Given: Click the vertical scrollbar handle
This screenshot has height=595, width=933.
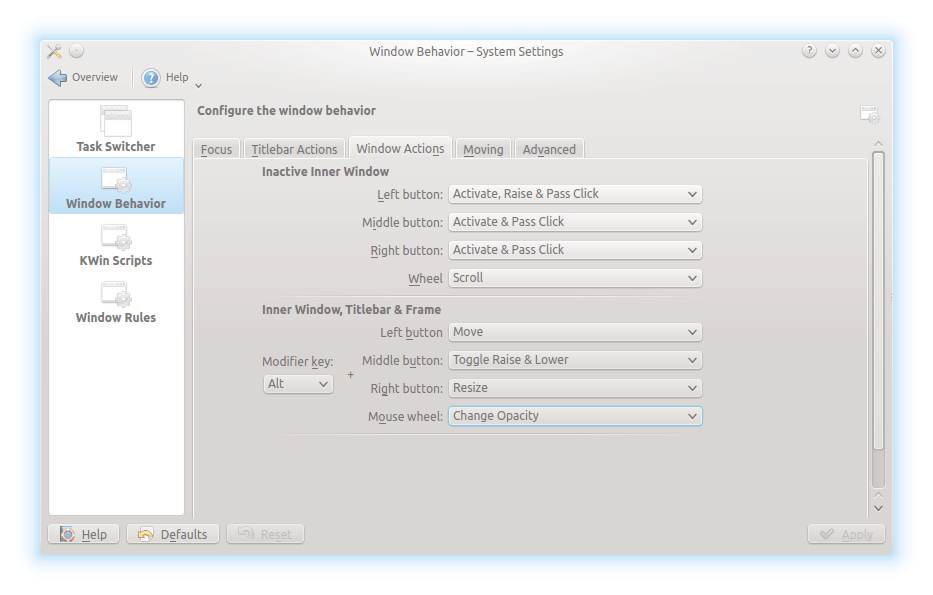Looking at the screenshot, I should tap(878, 300).
